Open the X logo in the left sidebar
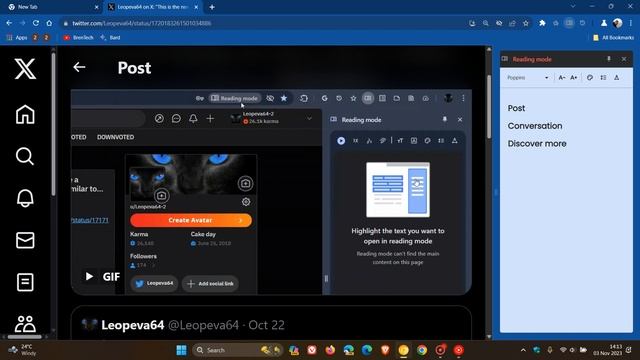The height and width of the screenshot is (360, 640). point(25,69)
